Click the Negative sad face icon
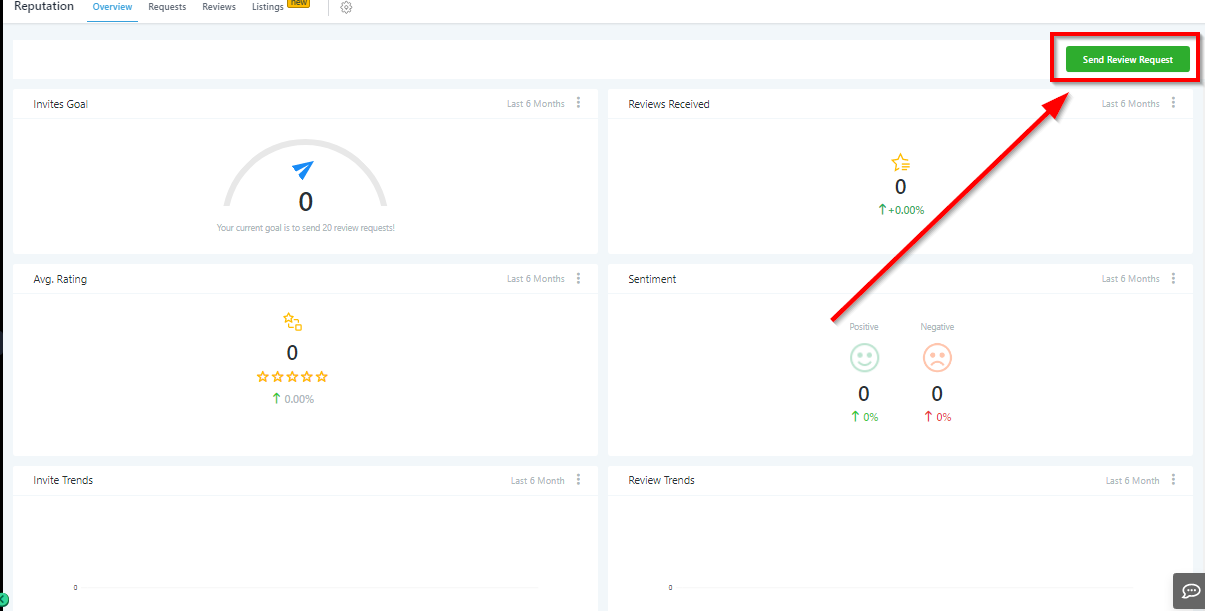Image resolution: width=1205 pixels, height=611 pixels. click(x=937, y=358)
